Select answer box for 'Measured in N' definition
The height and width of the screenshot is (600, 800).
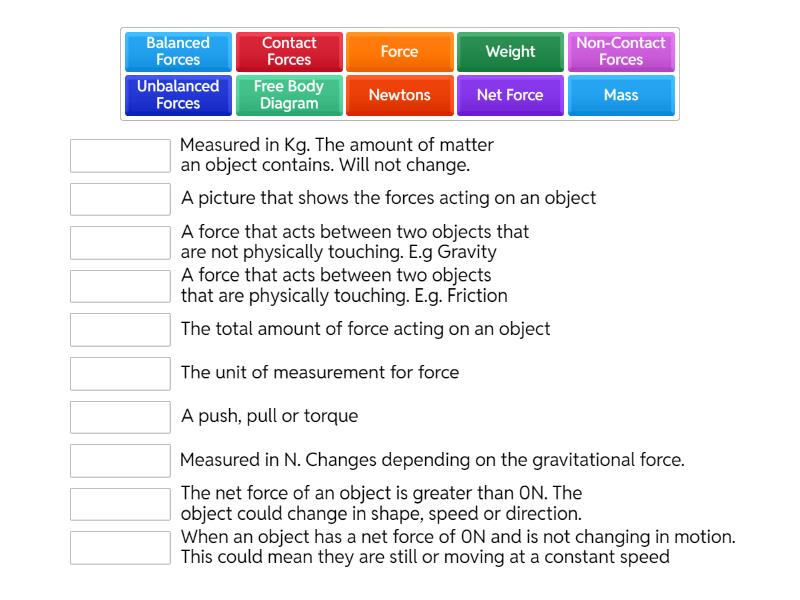pyautogui.click(x=120, y=461)
